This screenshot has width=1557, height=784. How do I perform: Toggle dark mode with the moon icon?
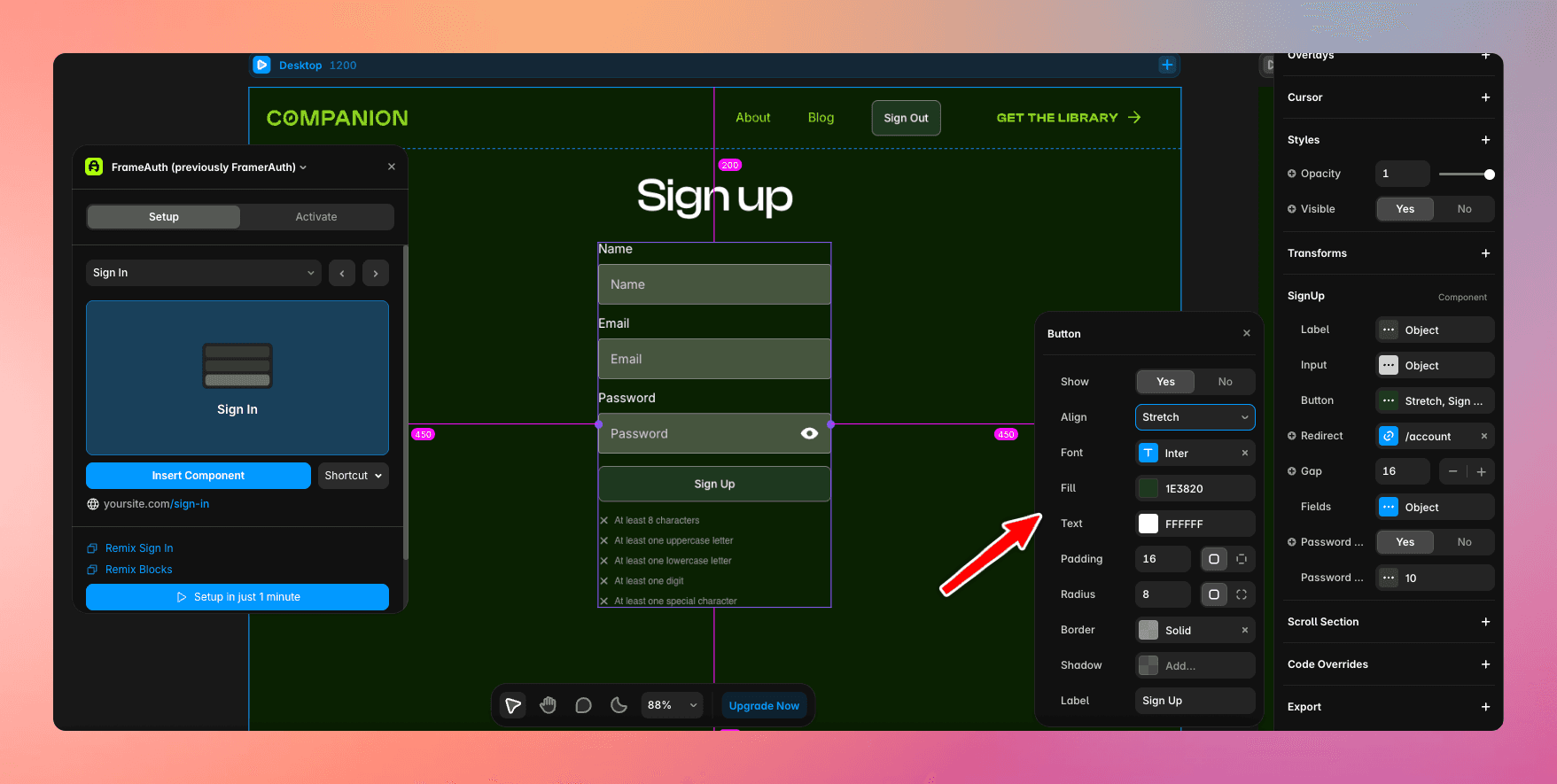coord(619,705)
